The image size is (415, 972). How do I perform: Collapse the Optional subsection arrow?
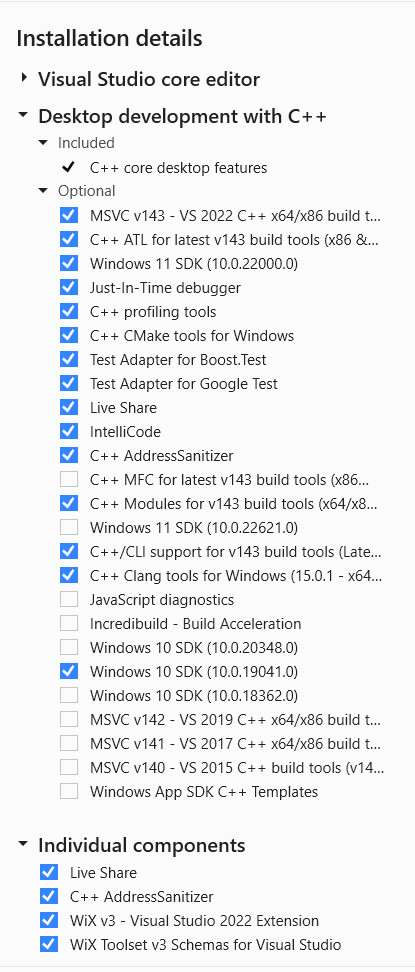43,191
